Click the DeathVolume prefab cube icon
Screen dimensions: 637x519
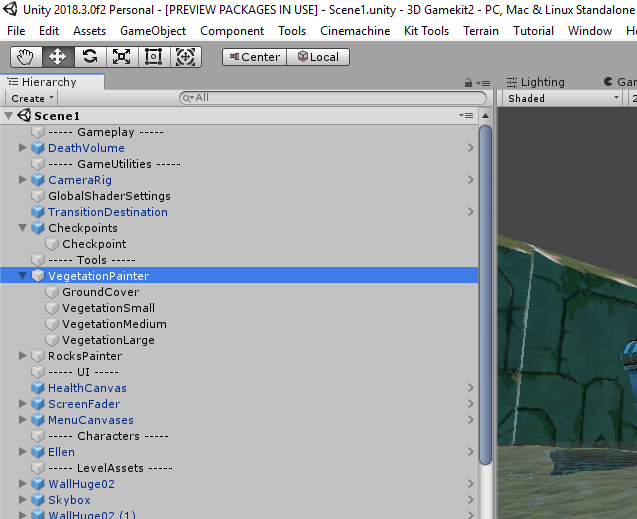(x=38, y=148)
